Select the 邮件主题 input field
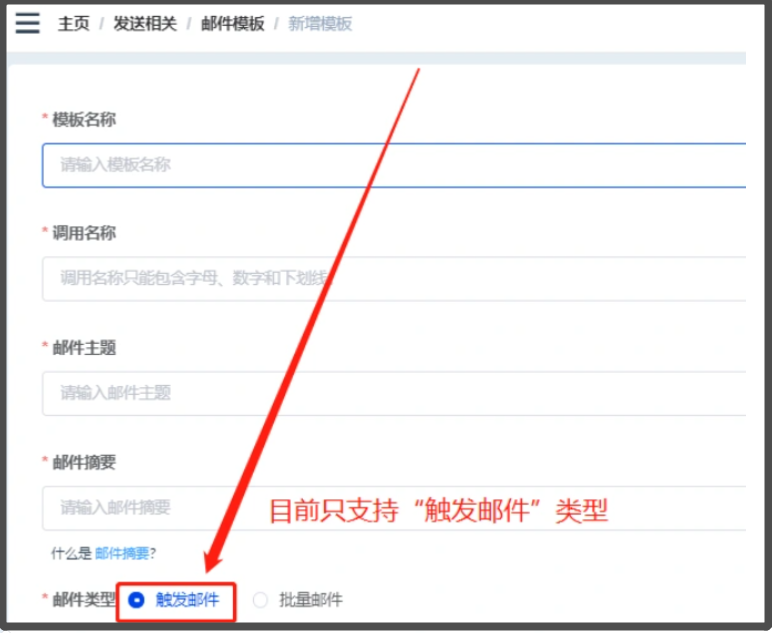The image size is (772, 633). click(x=394, y=393)
